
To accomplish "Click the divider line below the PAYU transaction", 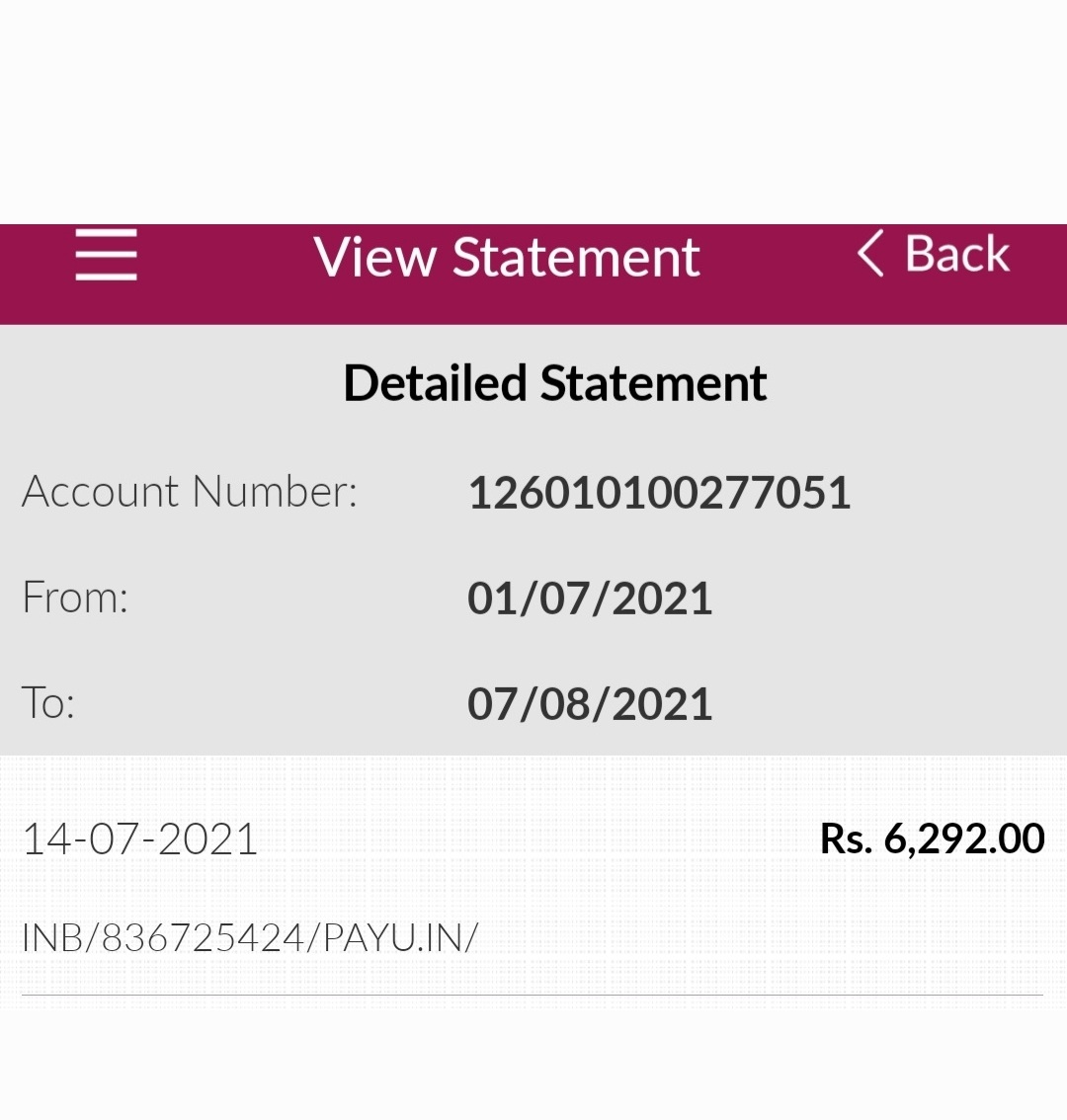I will pos(533,995).
